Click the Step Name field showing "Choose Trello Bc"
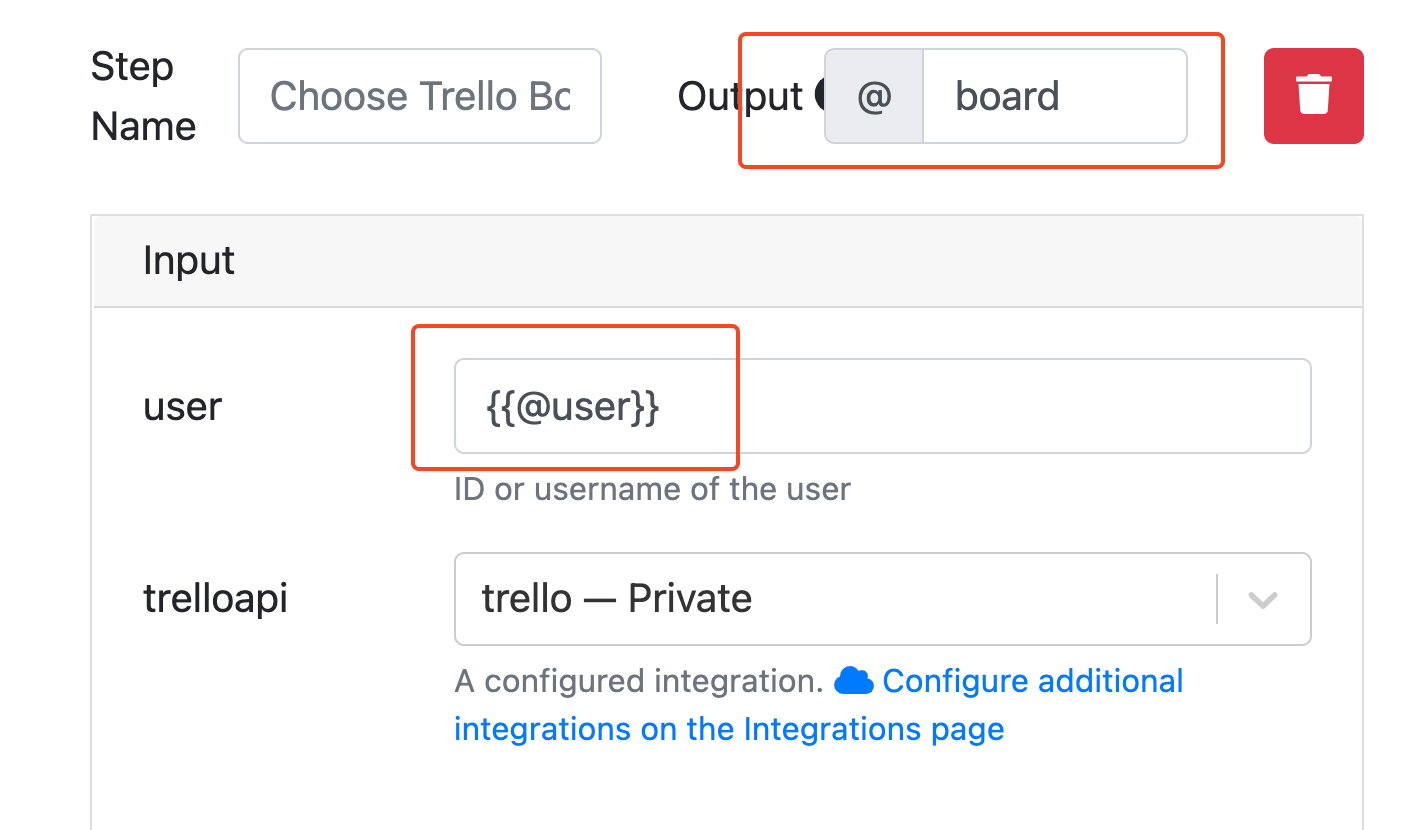1410x830 pixels. tap(419, 96)
